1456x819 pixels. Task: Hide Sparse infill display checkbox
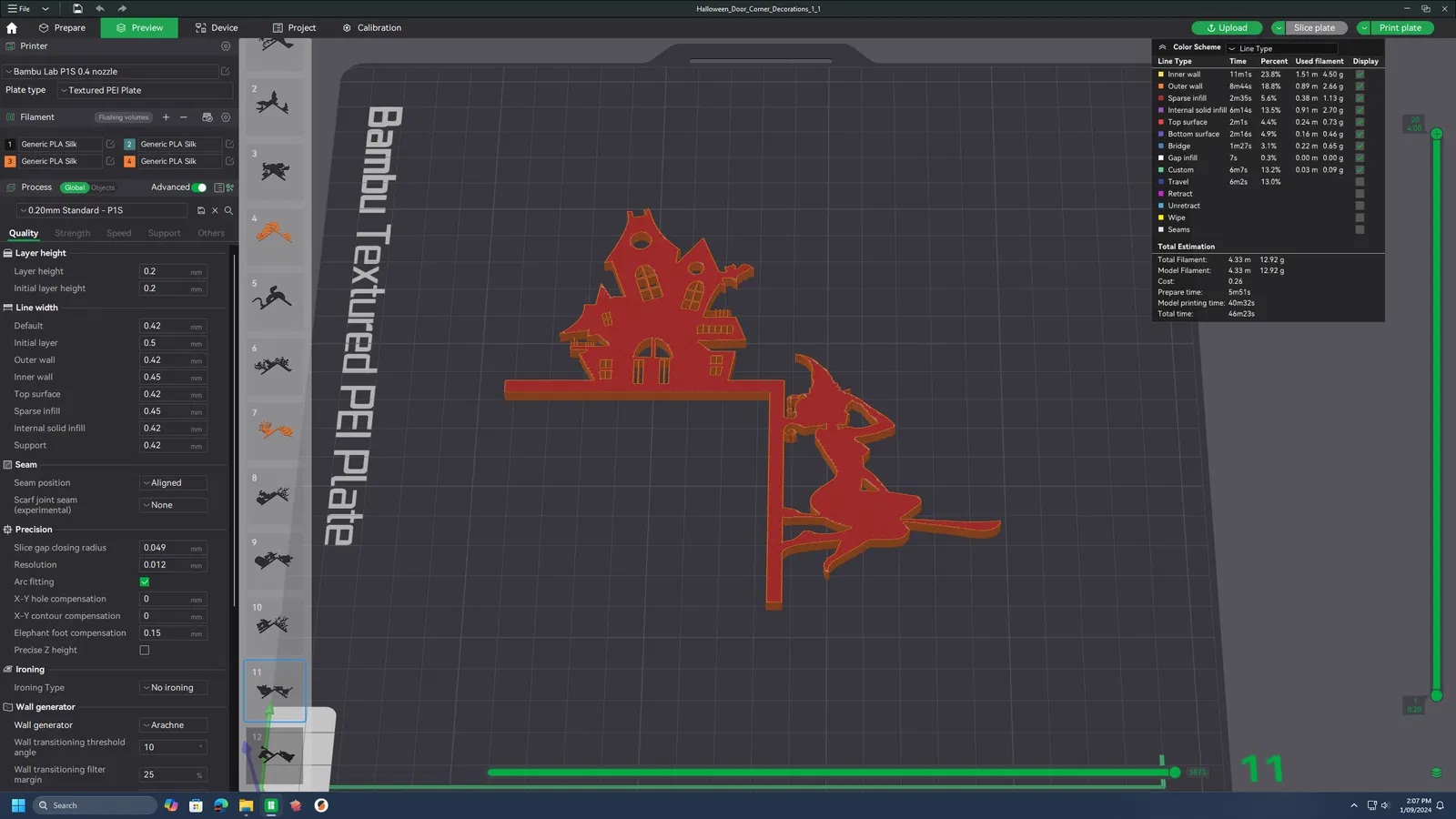click(1360, 98)
